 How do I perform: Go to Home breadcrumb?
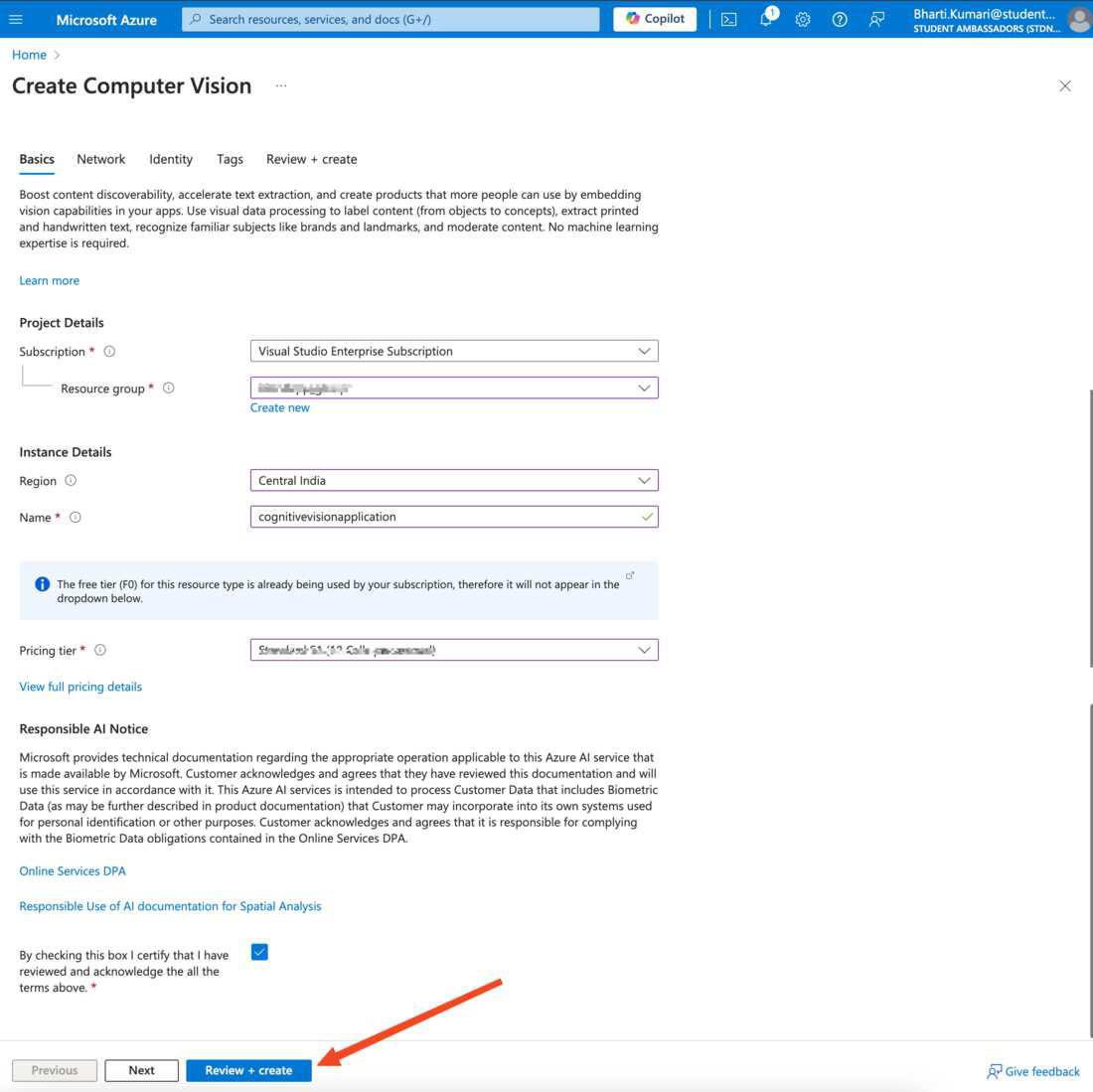(x=29, y=55)
